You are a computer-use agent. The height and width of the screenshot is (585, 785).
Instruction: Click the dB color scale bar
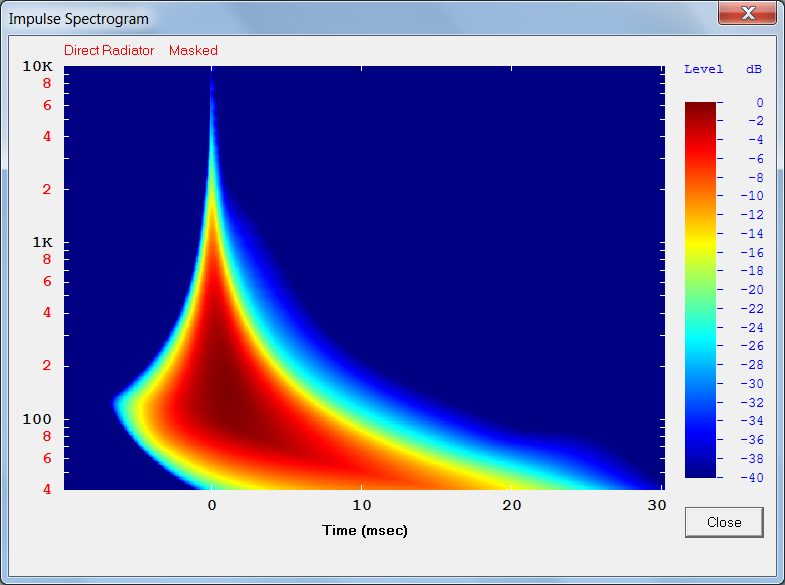[x=700, y=290]
